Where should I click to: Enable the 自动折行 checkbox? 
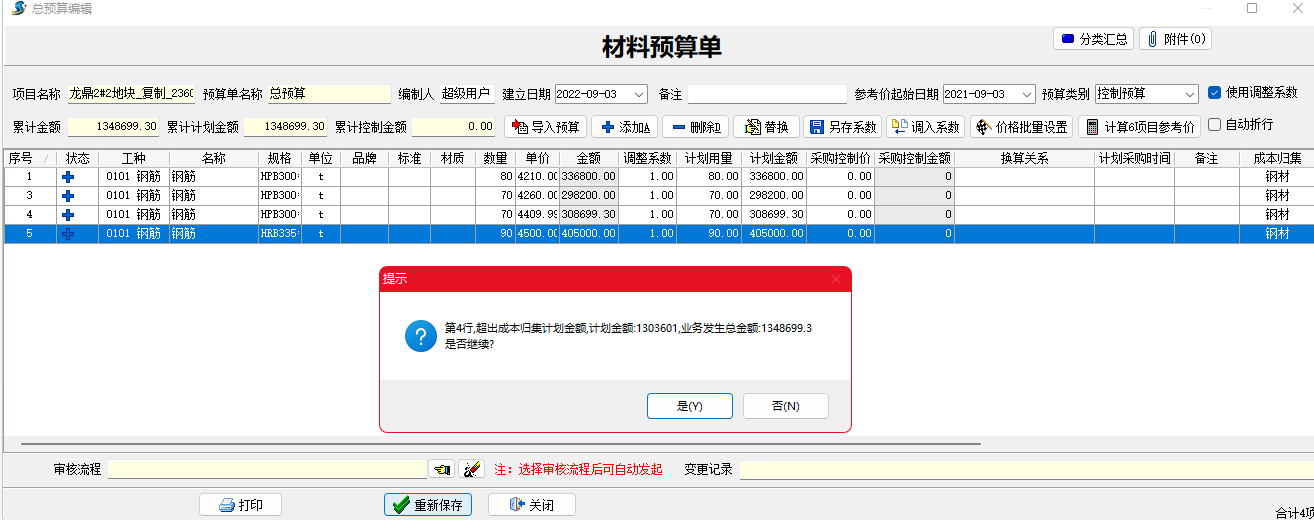[1214, 125]
